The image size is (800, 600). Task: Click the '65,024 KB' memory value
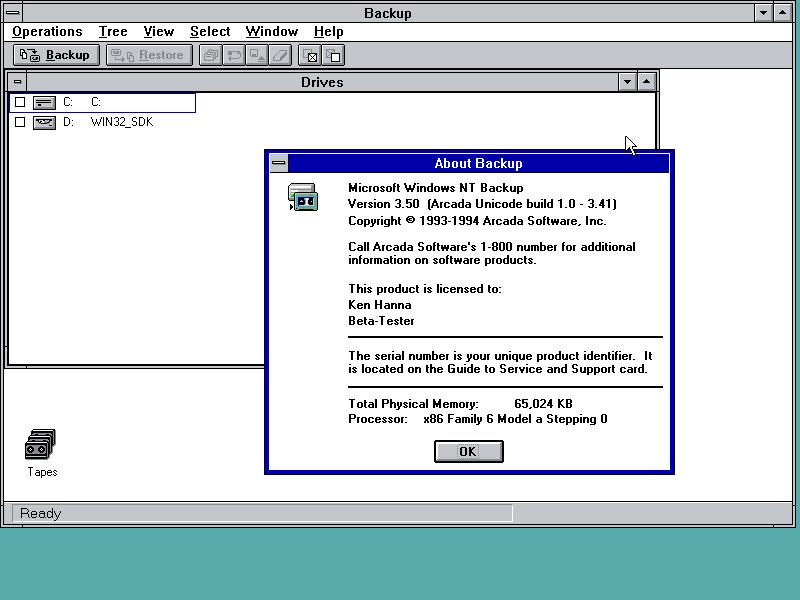[543, 404]
